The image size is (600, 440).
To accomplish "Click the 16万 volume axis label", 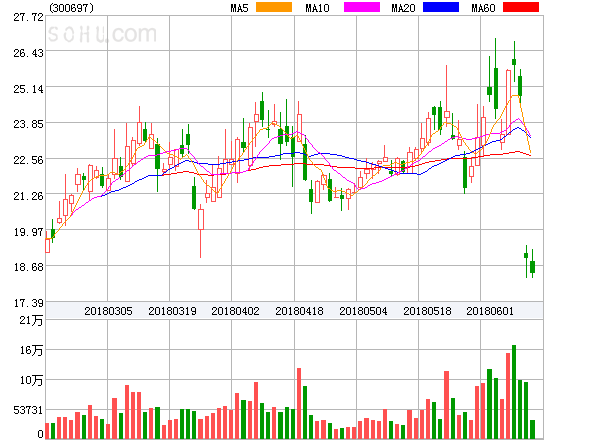I will point(31,350).
